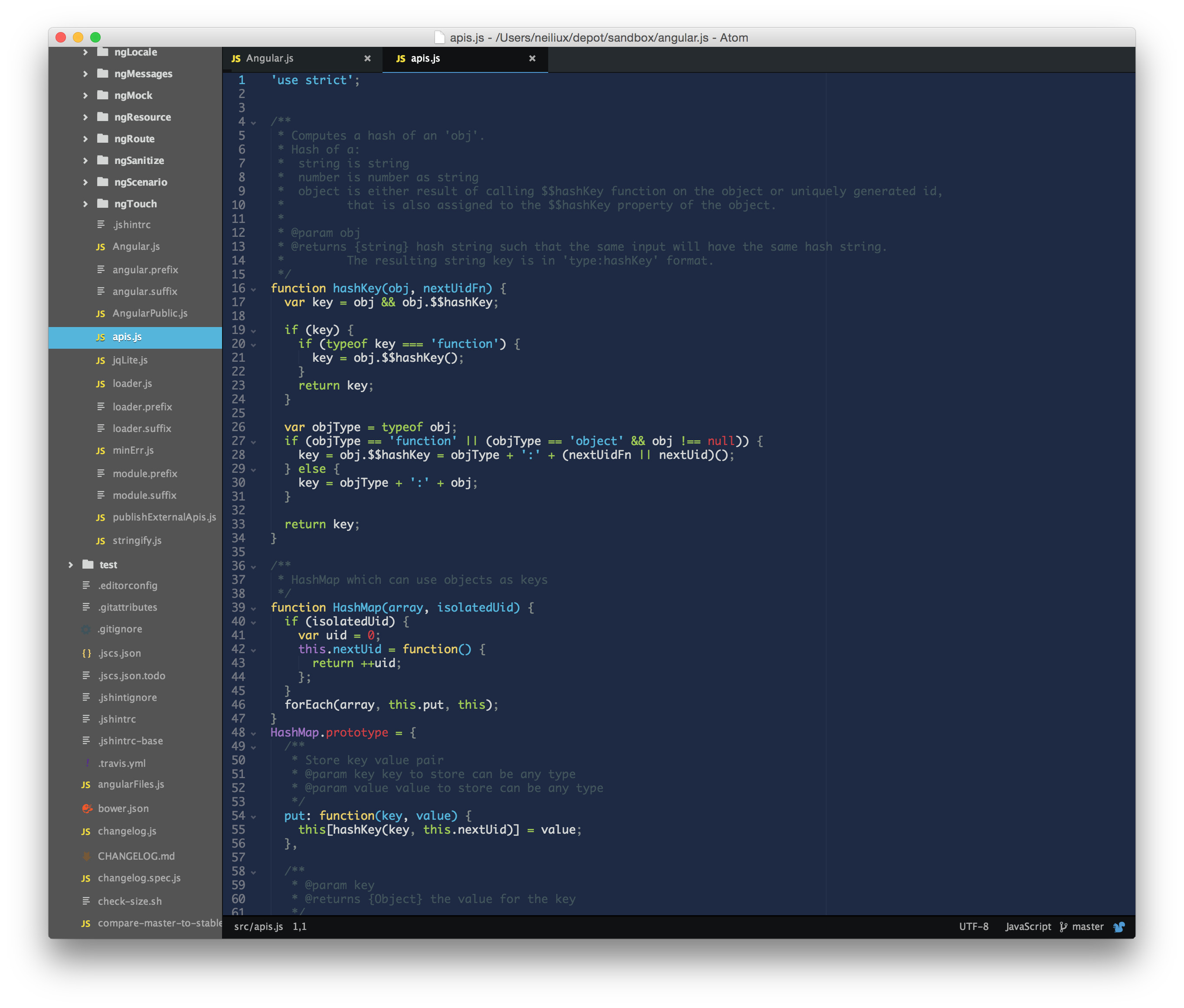Screen dimensions: 1184x1008
Task: Click the git branch icon beside master
Action: tap(1063, 926)
